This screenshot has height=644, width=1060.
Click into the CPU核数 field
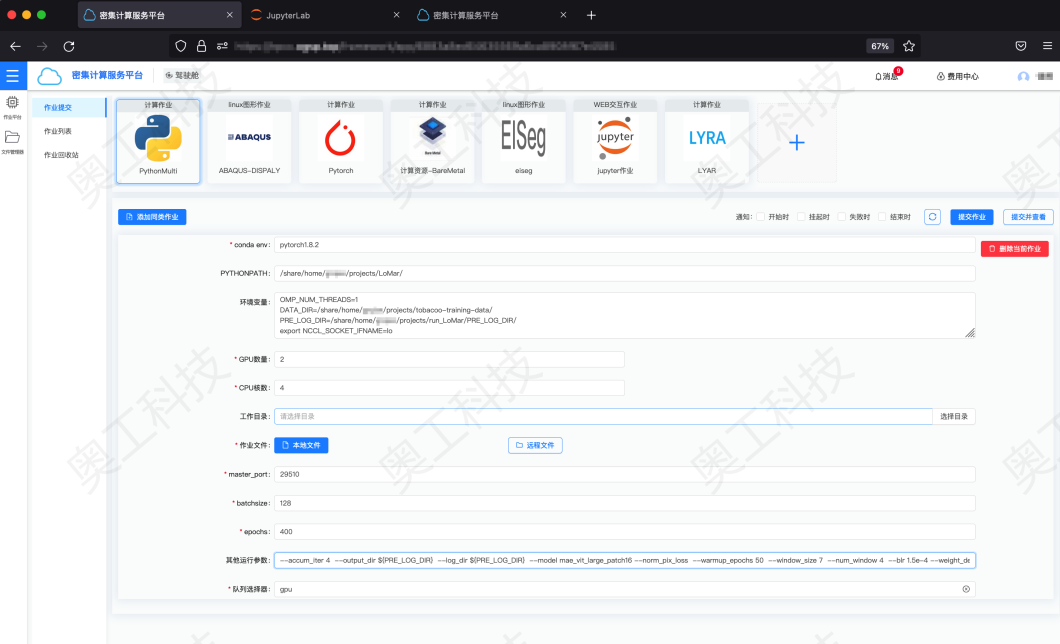coord(450,388)
